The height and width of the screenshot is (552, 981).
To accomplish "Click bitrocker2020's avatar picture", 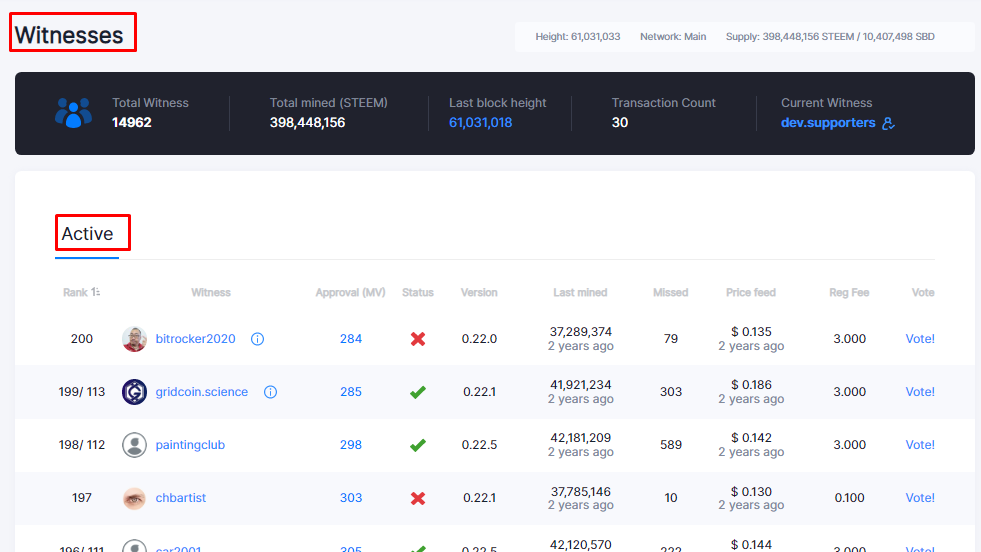I will pyautogui.click(x=134, y=339).
